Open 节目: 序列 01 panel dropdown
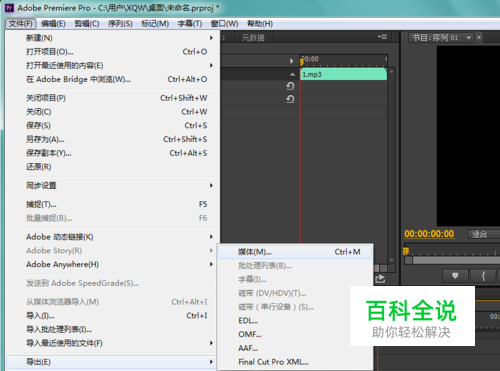Image resolution: width=500 pixels, height=371 pixels. [x=469, y=38]
